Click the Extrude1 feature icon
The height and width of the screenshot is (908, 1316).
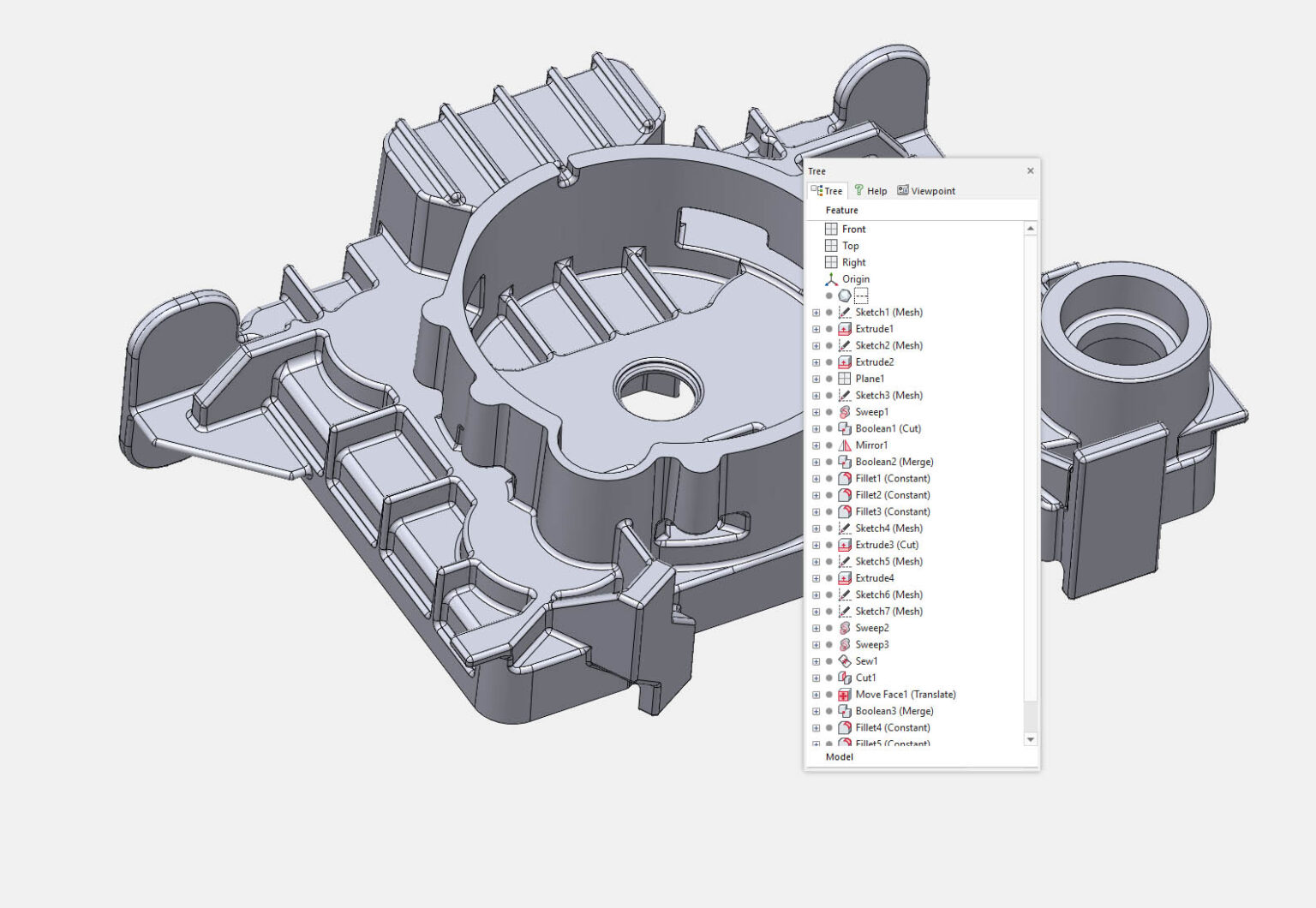[844, 329]
